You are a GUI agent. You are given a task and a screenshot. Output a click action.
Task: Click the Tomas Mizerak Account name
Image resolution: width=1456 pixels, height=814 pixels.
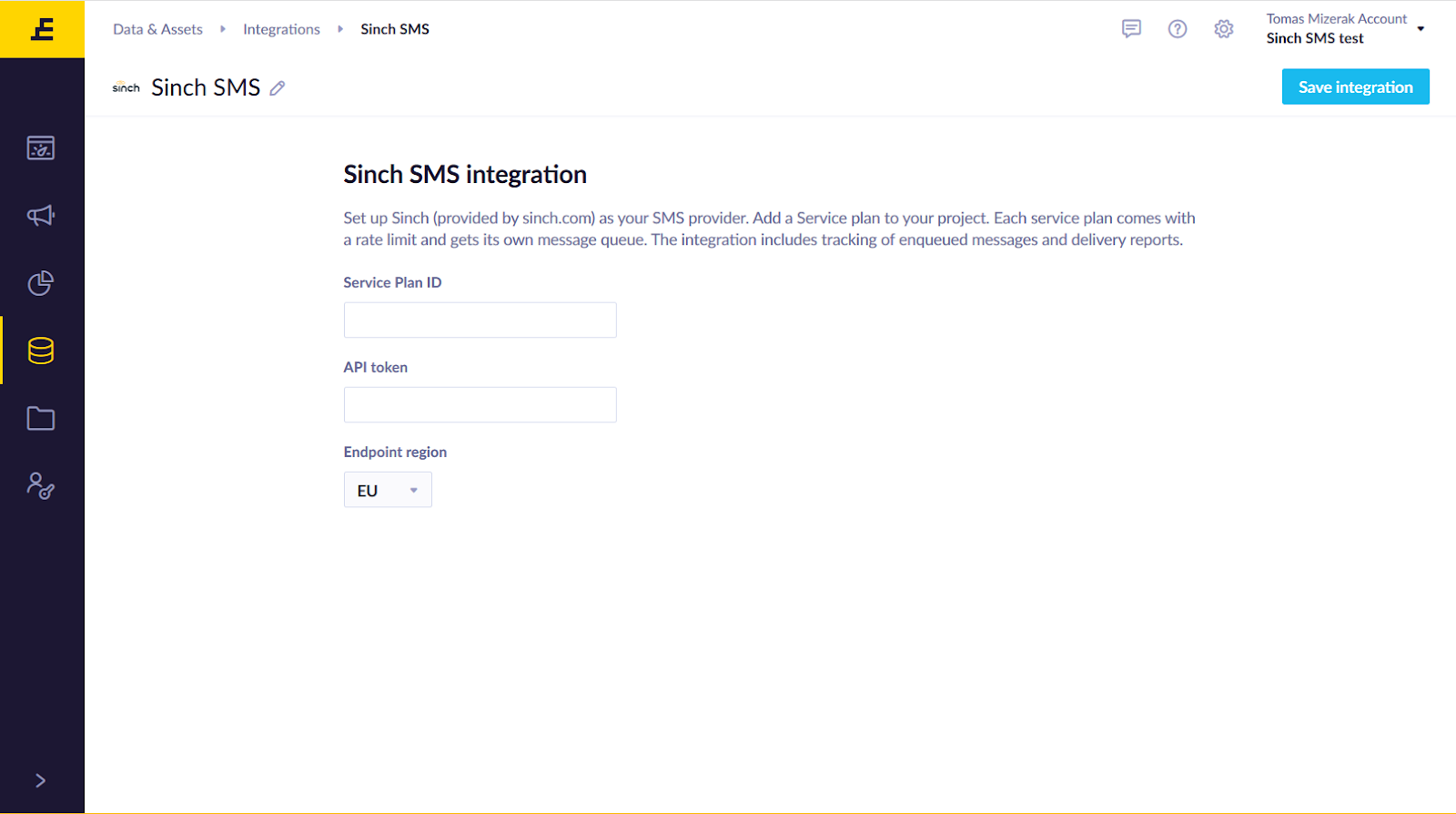click(1336, 19)
